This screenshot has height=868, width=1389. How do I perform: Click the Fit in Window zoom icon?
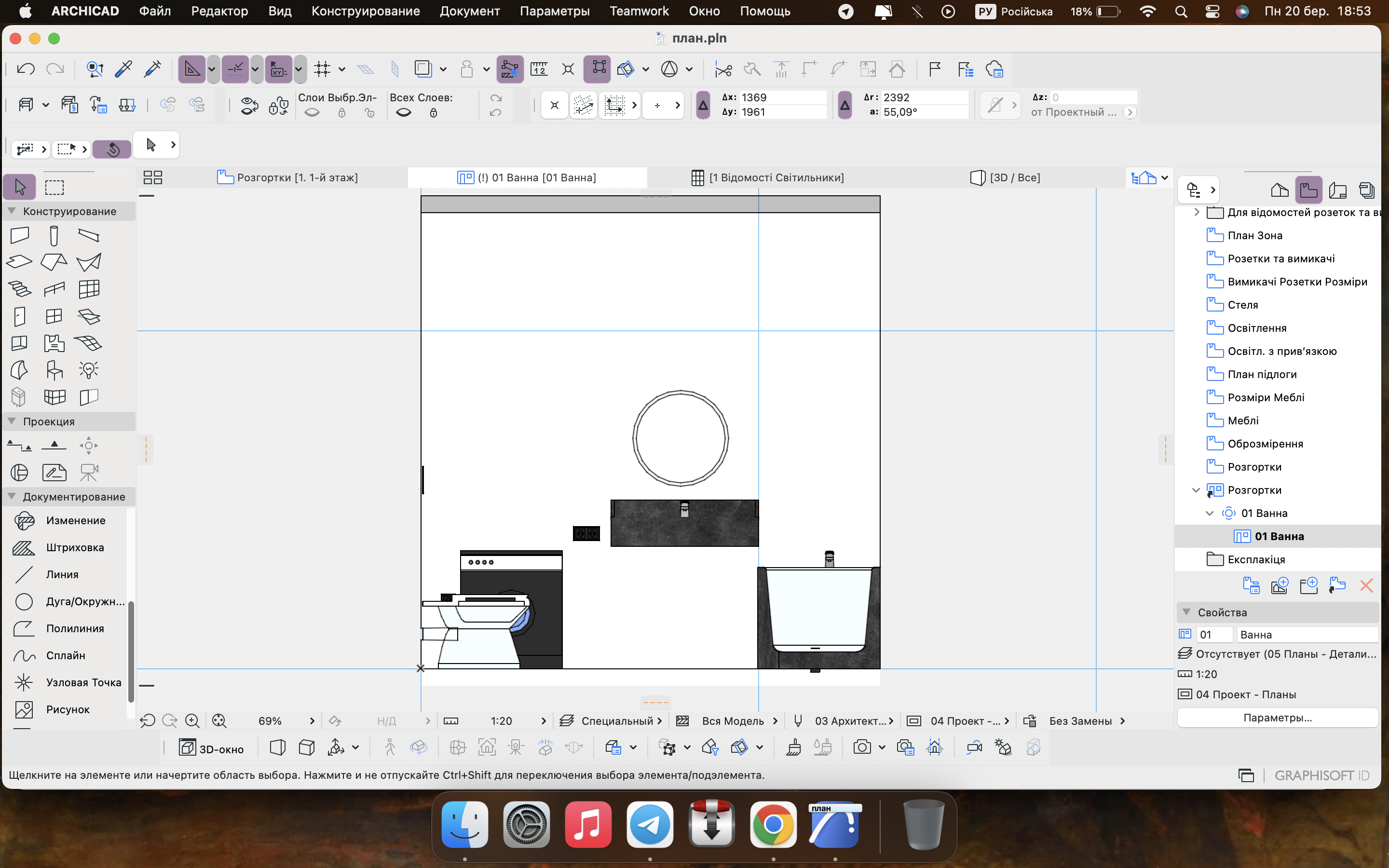pyautogui.click(x=218, y=720)
